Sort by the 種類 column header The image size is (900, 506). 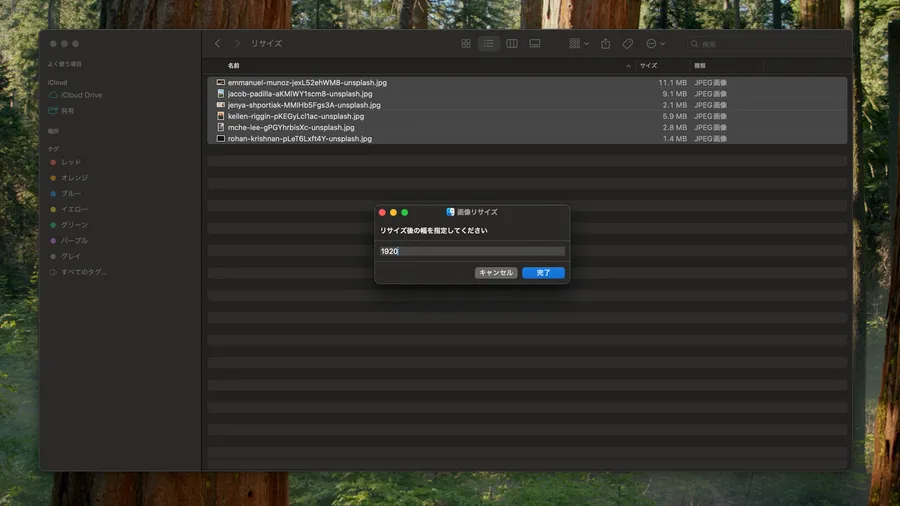[700, 66]
